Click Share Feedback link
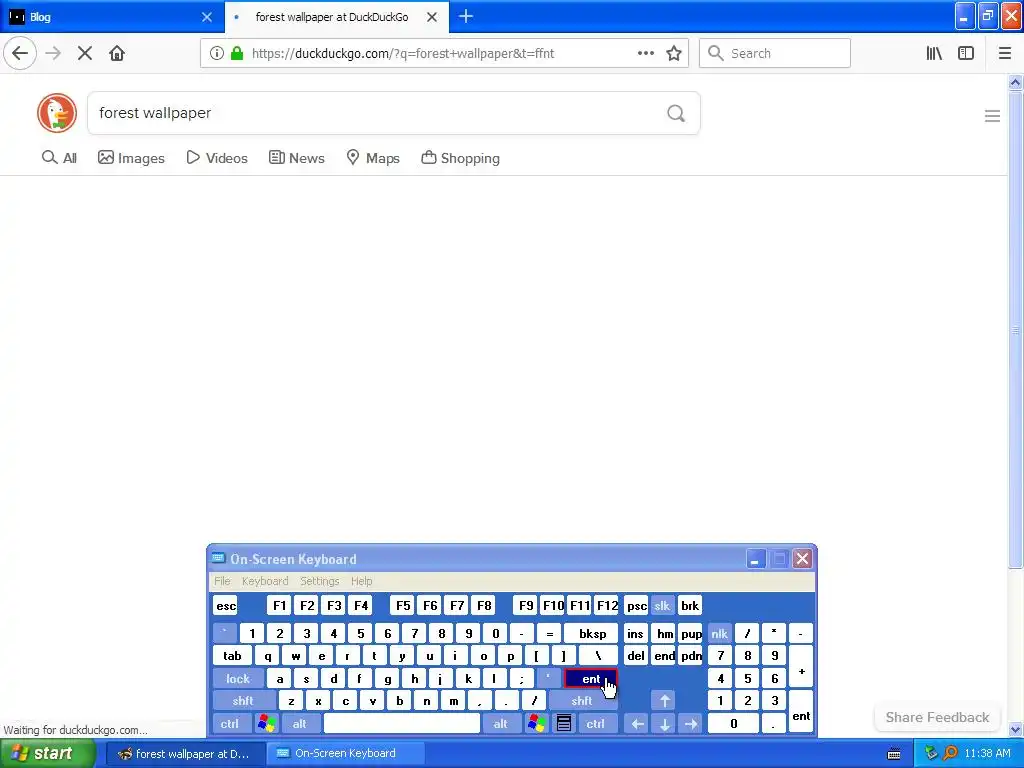Viewport: 1024px width, 768px height. tap(937, 717)
